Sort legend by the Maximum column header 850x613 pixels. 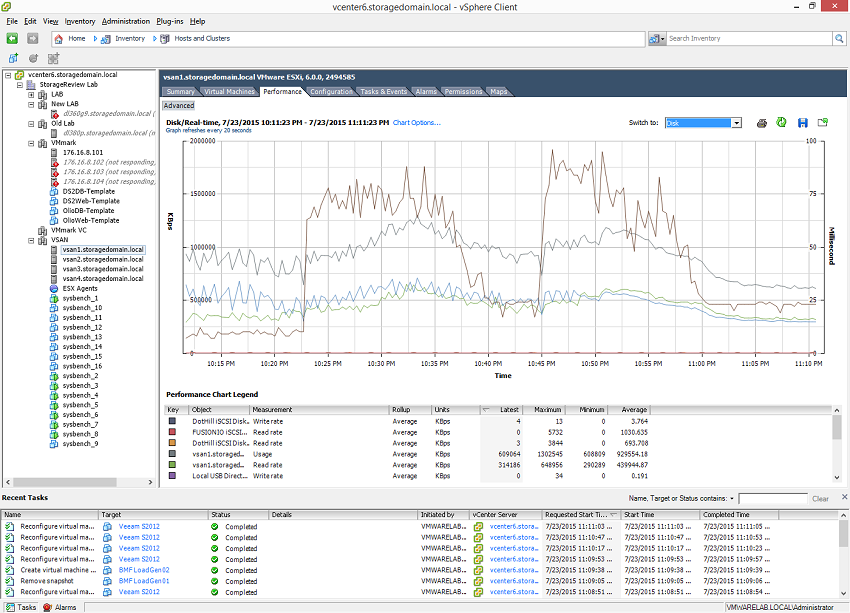pos(543,410)
